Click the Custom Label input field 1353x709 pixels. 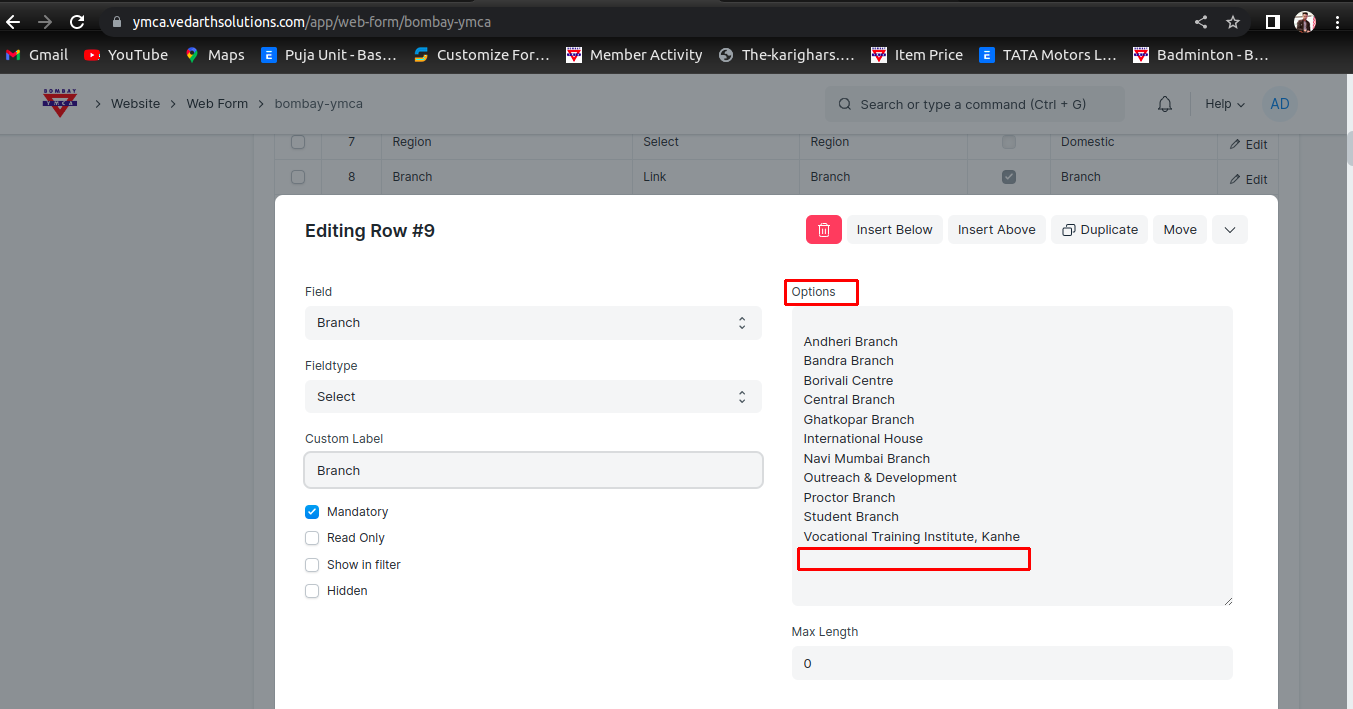pos(533,470)
